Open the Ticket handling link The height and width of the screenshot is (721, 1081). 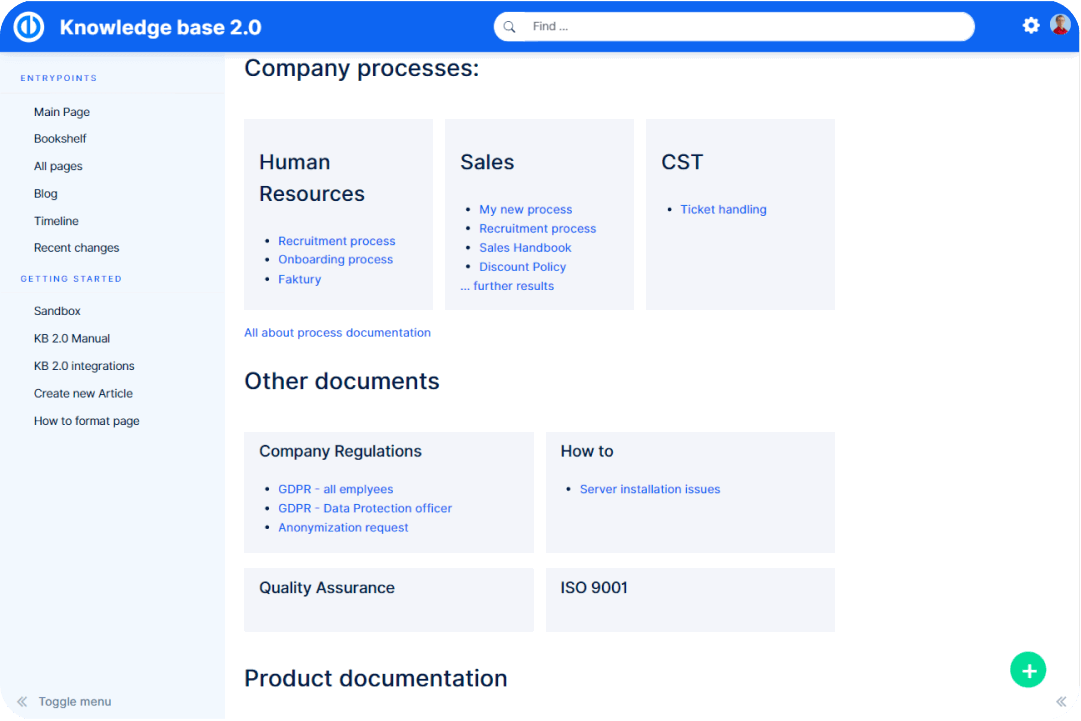tap(723, 210)
